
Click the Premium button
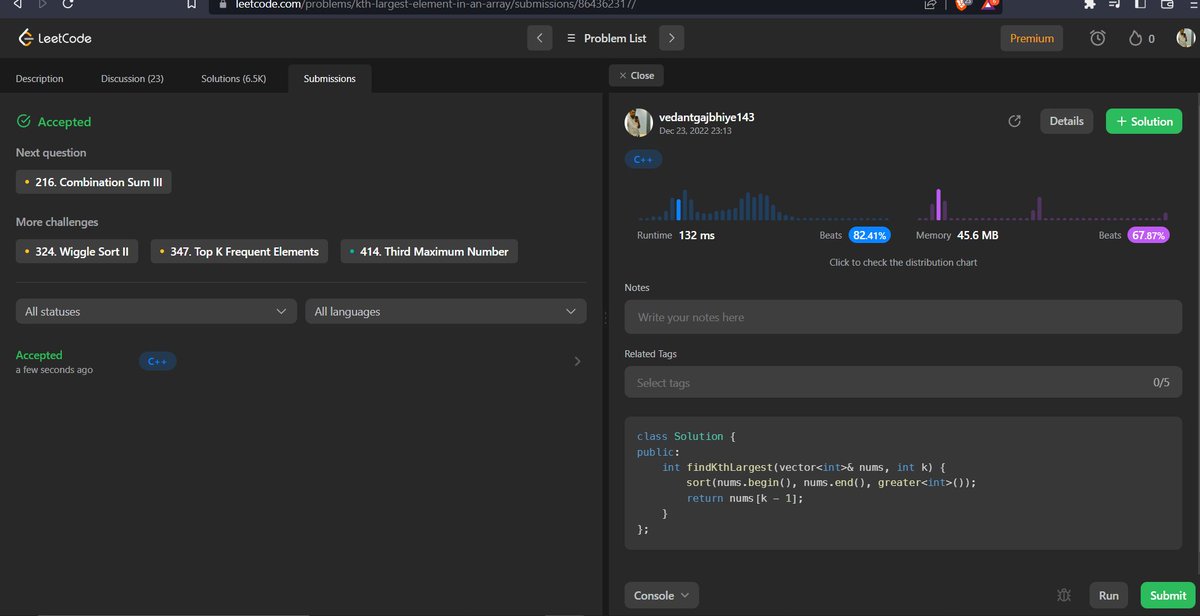[1031, 38]
